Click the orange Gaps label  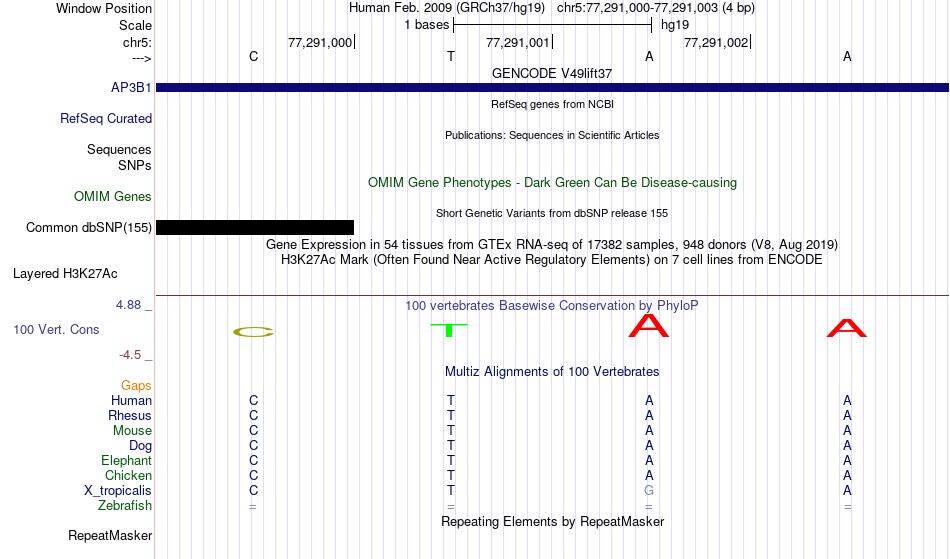136,385
